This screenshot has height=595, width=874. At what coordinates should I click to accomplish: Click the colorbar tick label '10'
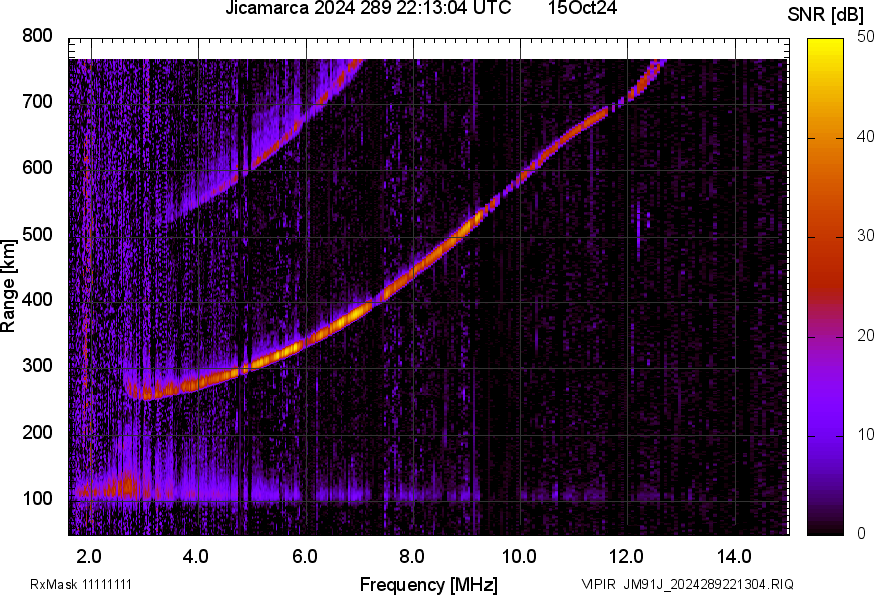point(865,434)
